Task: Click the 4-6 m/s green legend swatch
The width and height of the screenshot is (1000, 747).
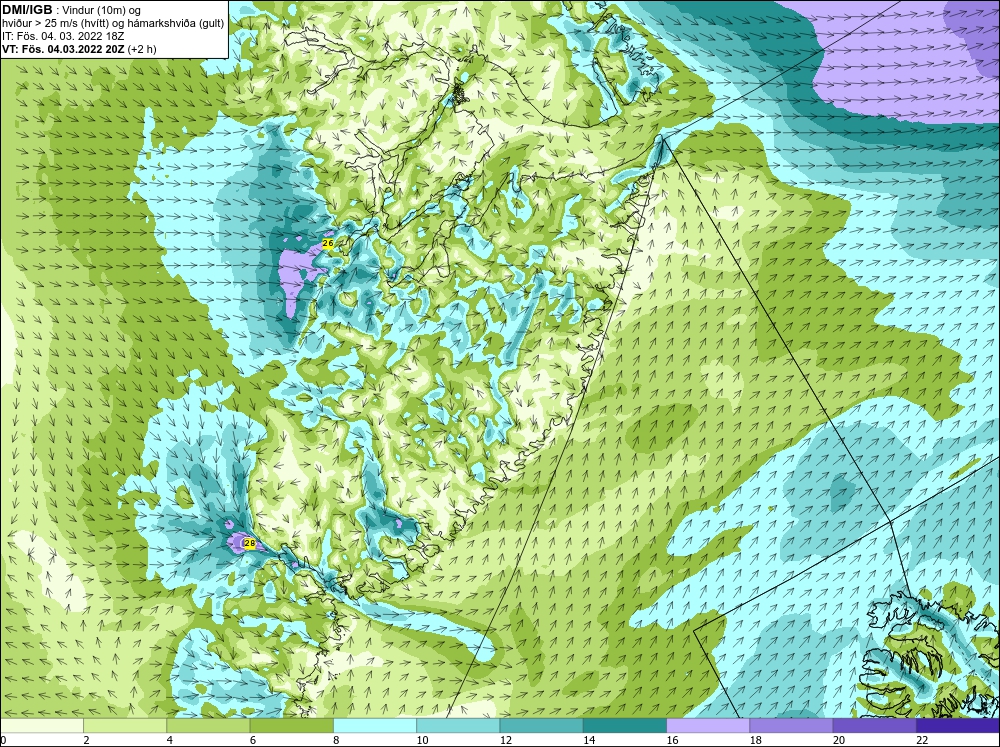Action: tap(208, 725)
